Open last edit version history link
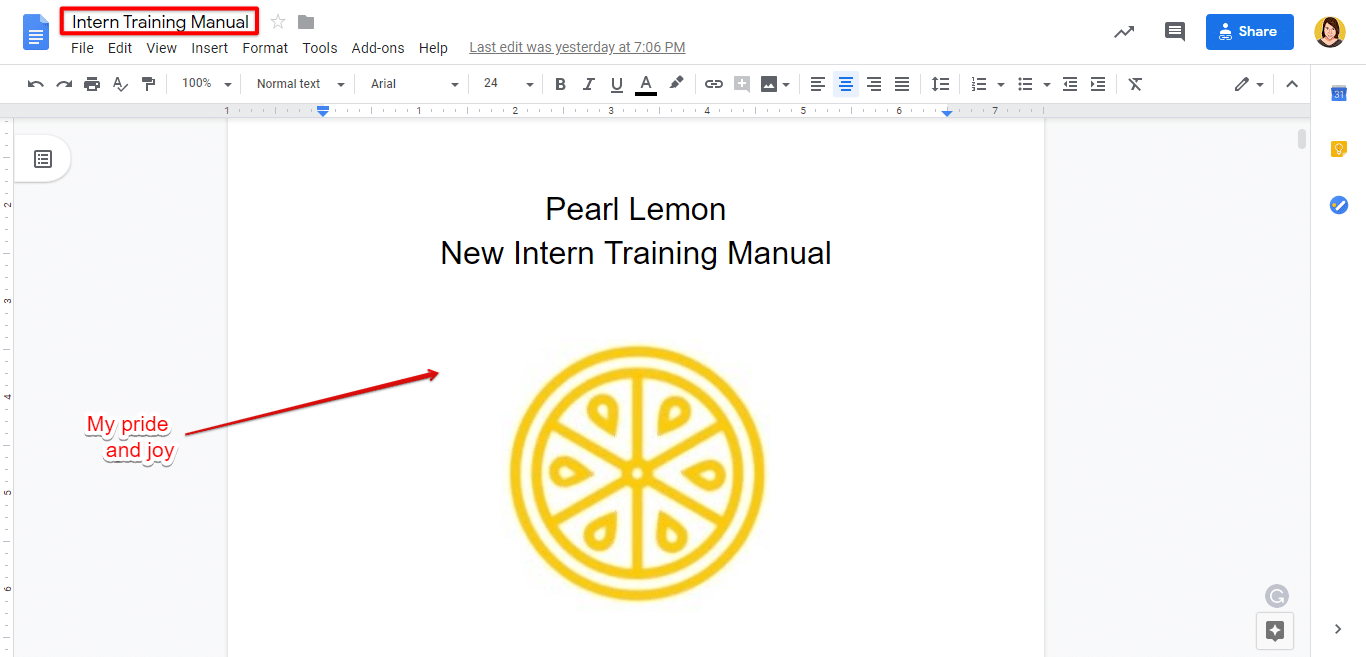1366x657 pixels. (577, 47)
